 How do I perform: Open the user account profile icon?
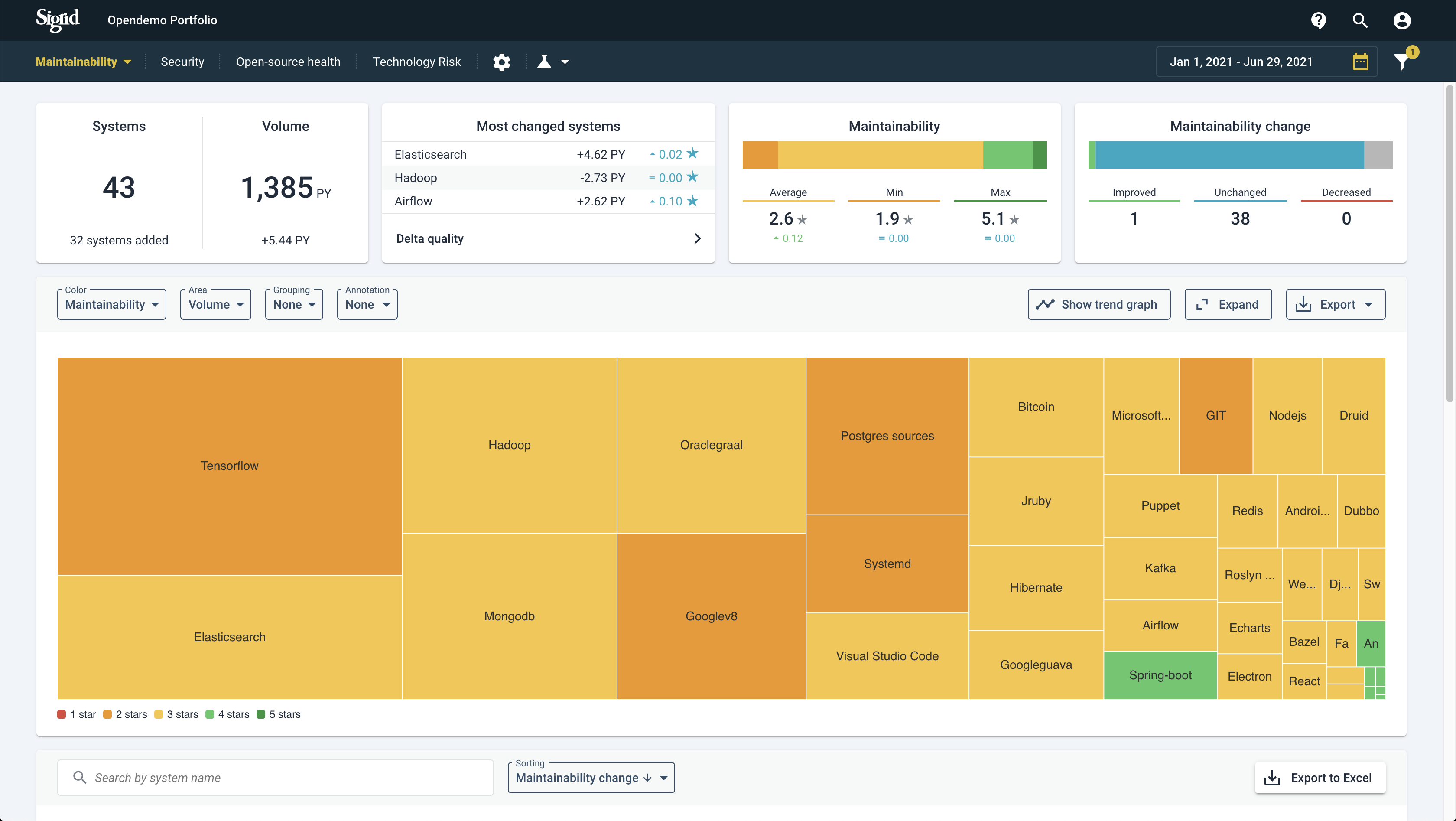[x=1402, y=20]
